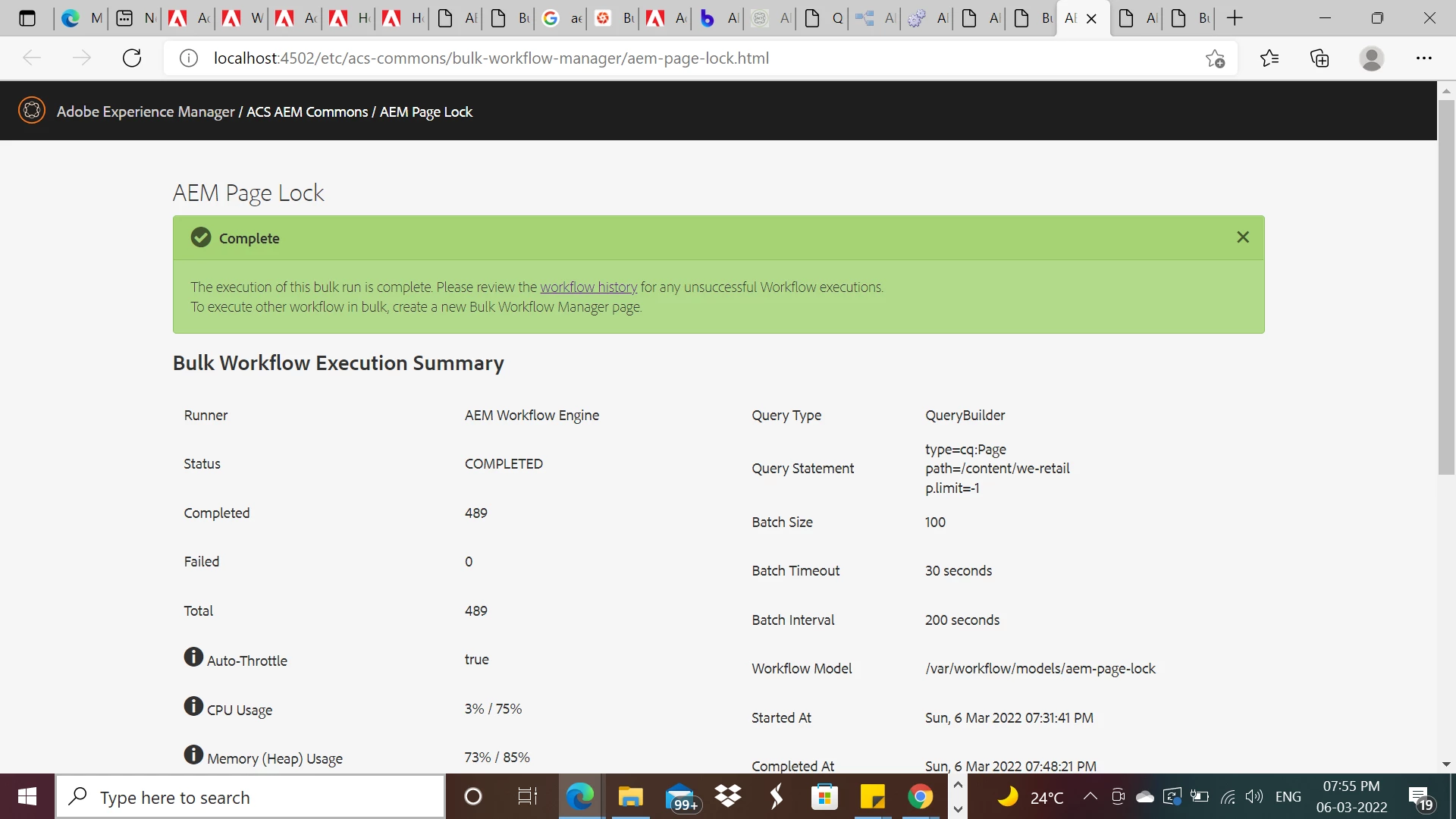
Task: Show hidden system tray icons chevron
Action: pos(1090,796)
